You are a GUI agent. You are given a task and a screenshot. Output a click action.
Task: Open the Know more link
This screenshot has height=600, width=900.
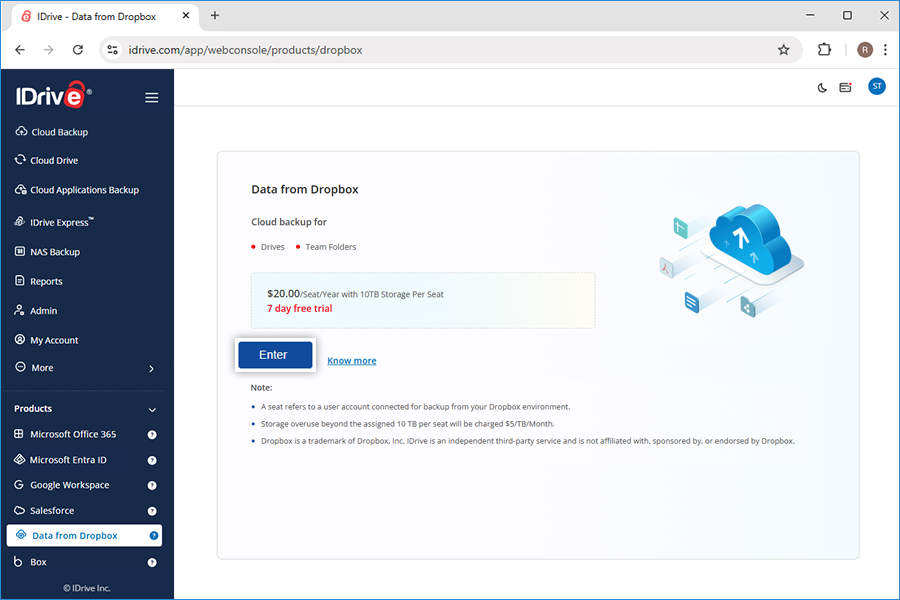pos(352,361)
